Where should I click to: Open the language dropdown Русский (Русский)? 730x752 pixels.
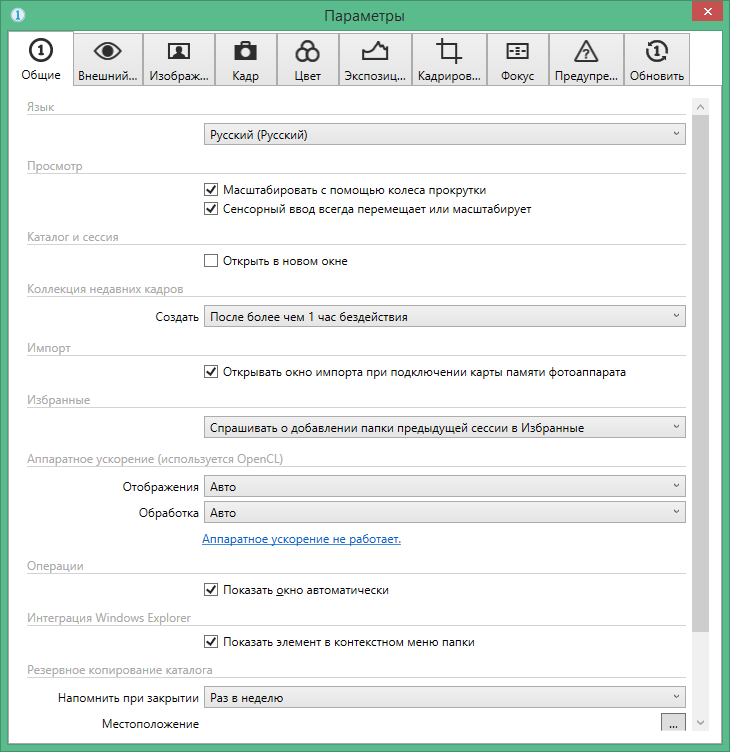tap(444, 134)
